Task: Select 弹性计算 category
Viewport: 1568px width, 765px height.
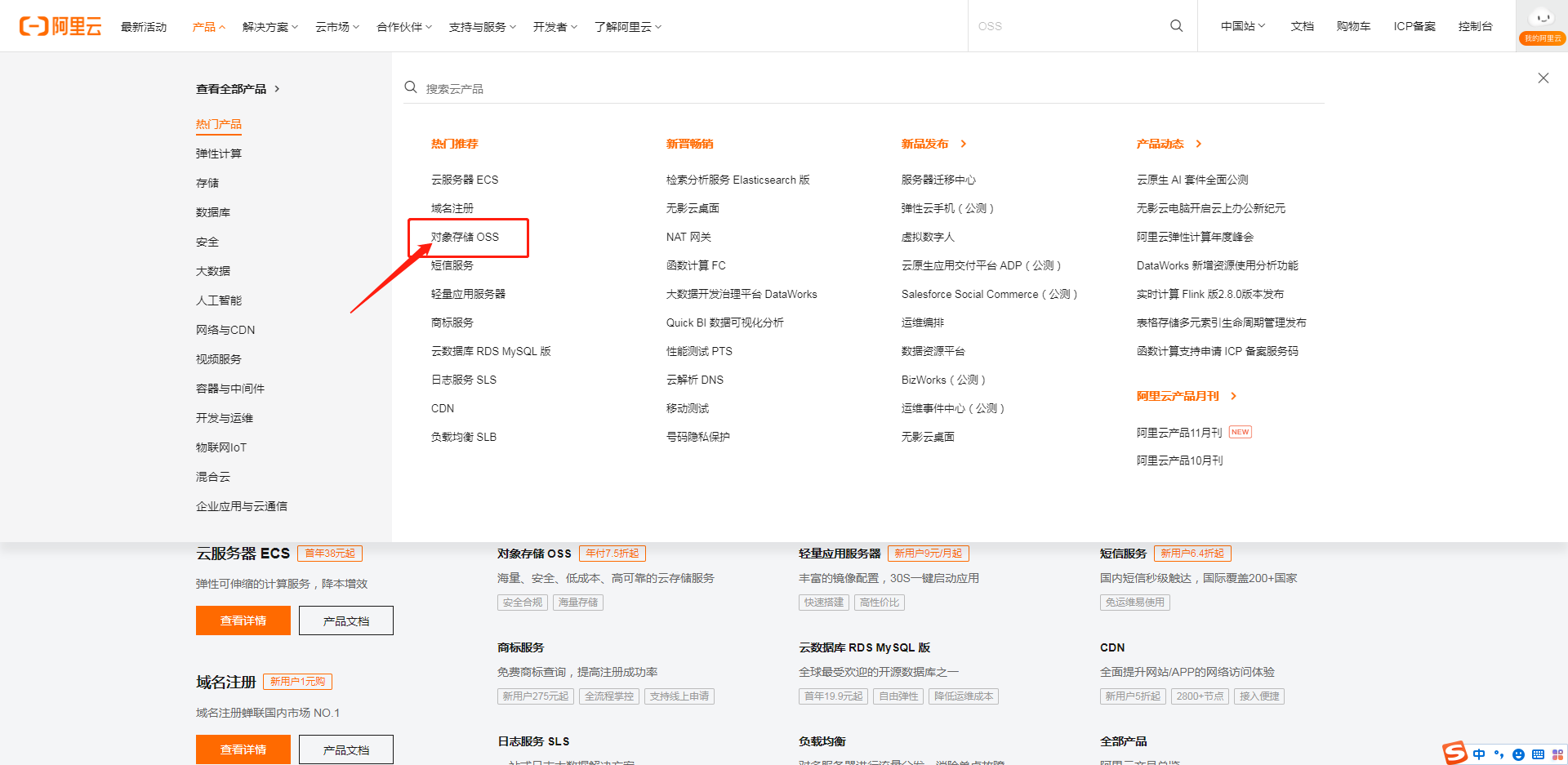Action: [x=219, y=153]
